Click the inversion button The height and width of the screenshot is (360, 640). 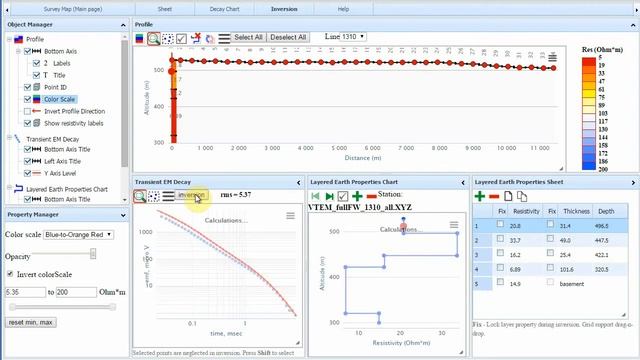tap(192, 195)
